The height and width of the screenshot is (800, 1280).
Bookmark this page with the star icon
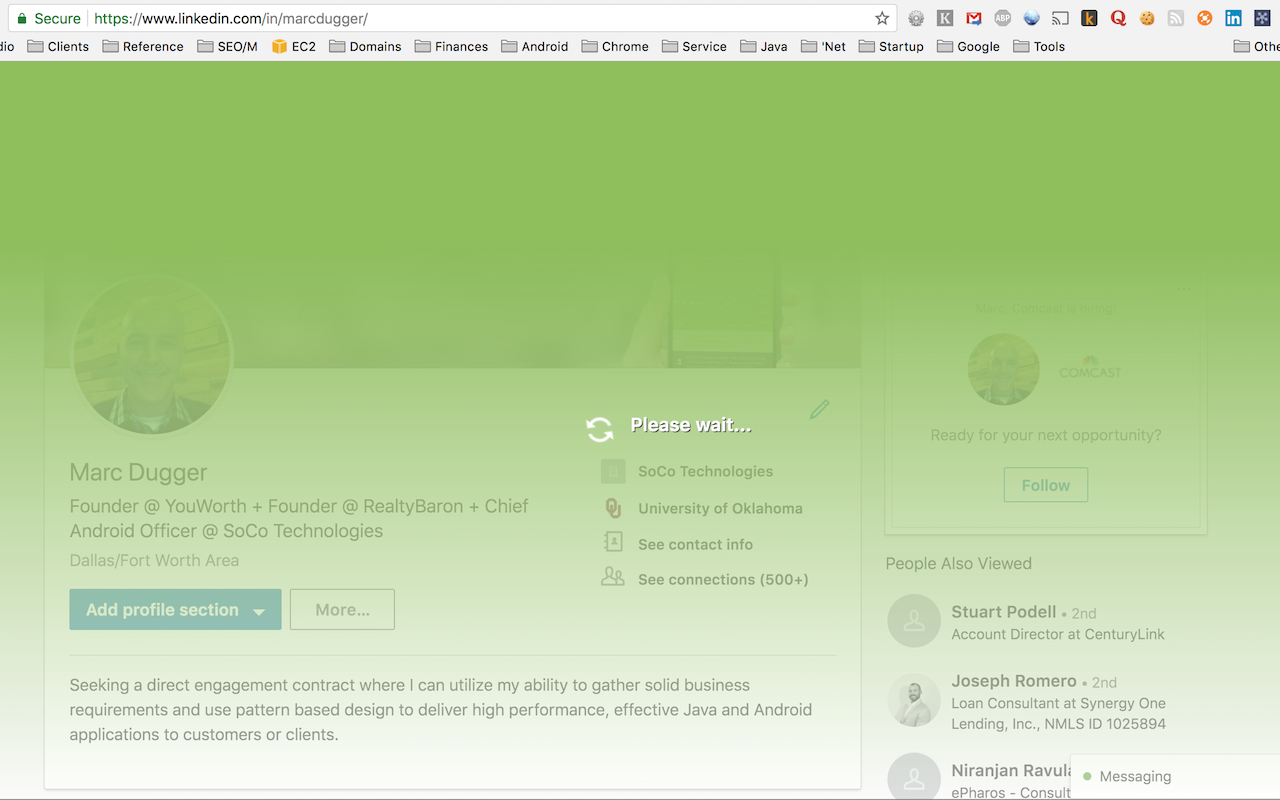click(x=882, y=18)
